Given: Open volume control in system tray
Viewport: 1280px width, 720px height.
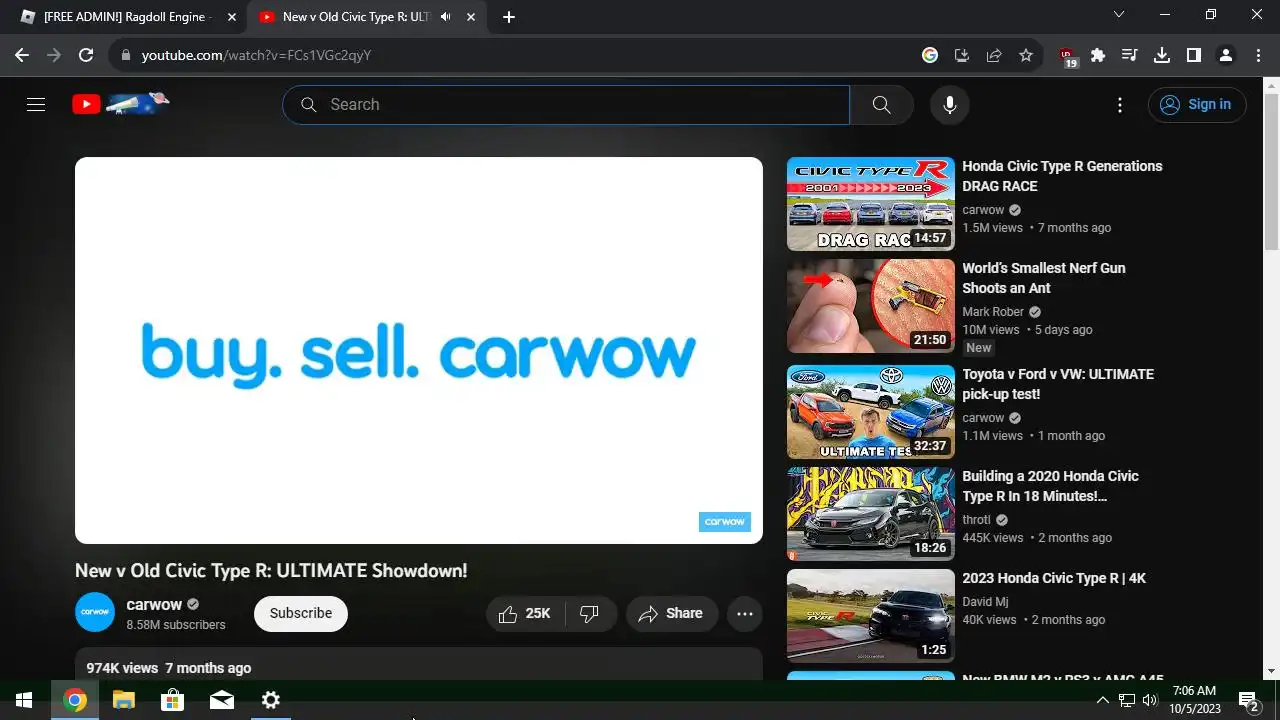Looking at the screenshot, I should pyautogui.click(x=1150, y=700).
